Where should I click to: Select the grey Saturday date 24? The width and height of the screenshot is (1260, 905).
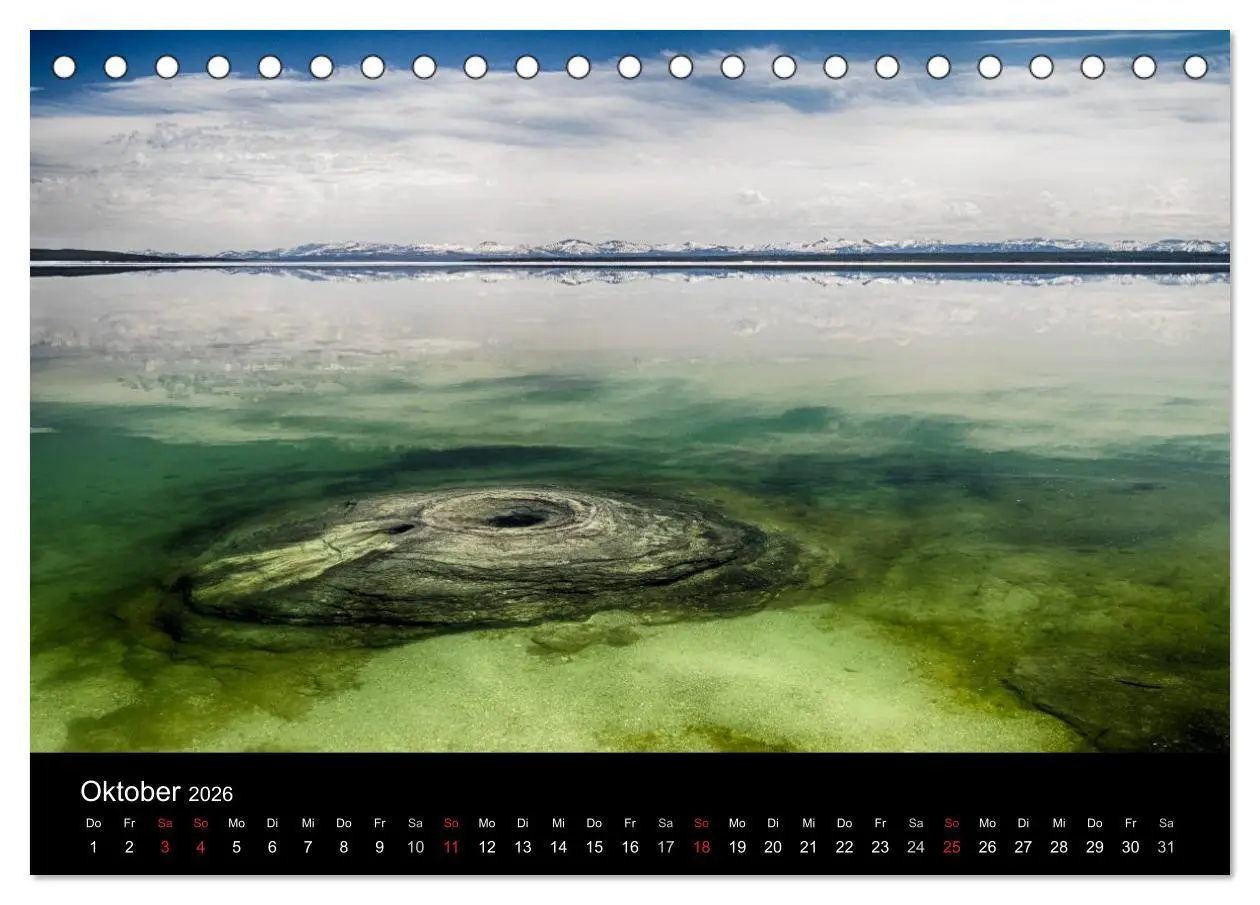(x=916, y=847)
